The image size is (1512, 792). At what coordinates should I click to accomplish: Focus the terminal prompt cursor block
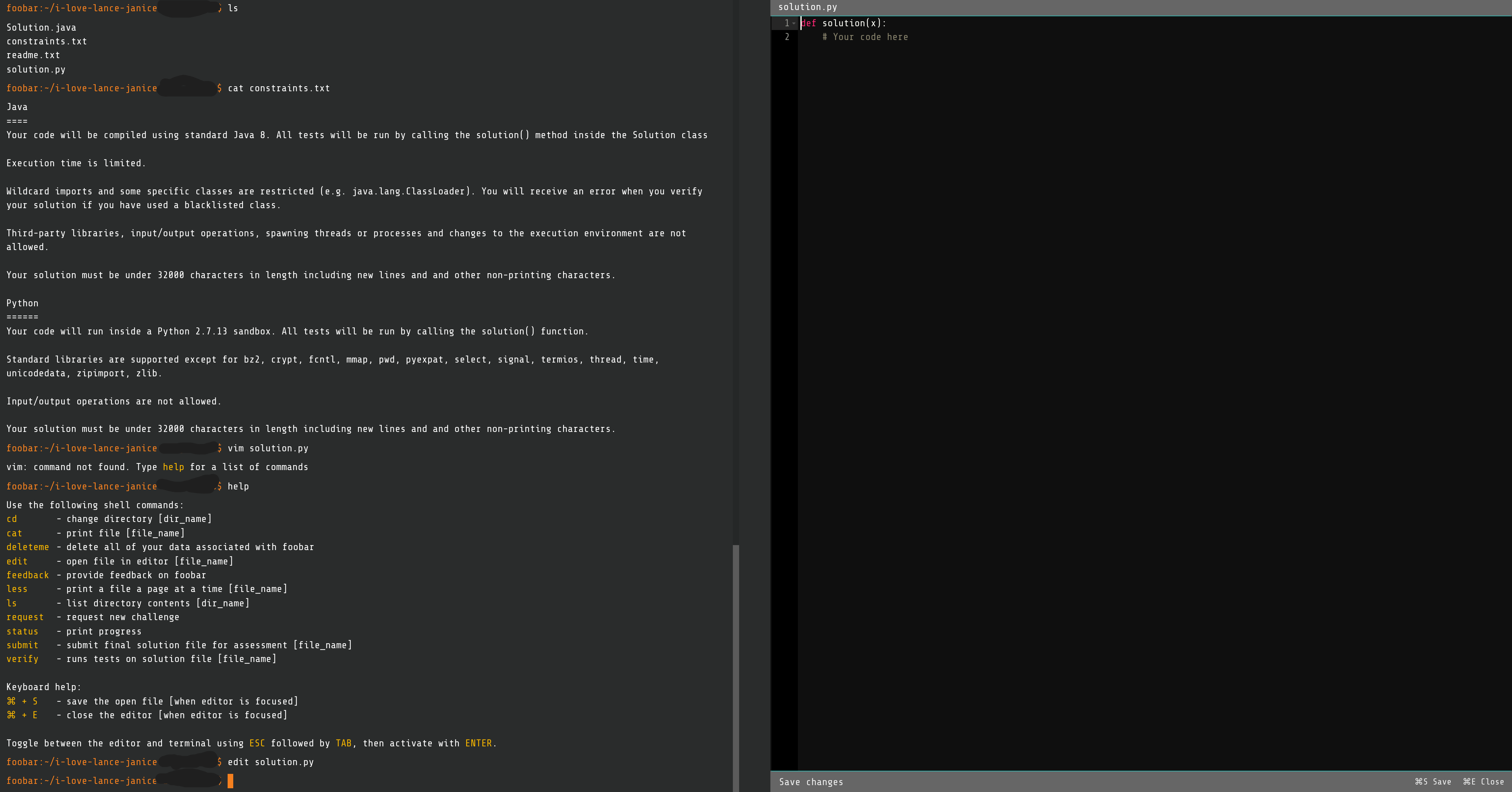pyautogui.click(x=230, y=781)
